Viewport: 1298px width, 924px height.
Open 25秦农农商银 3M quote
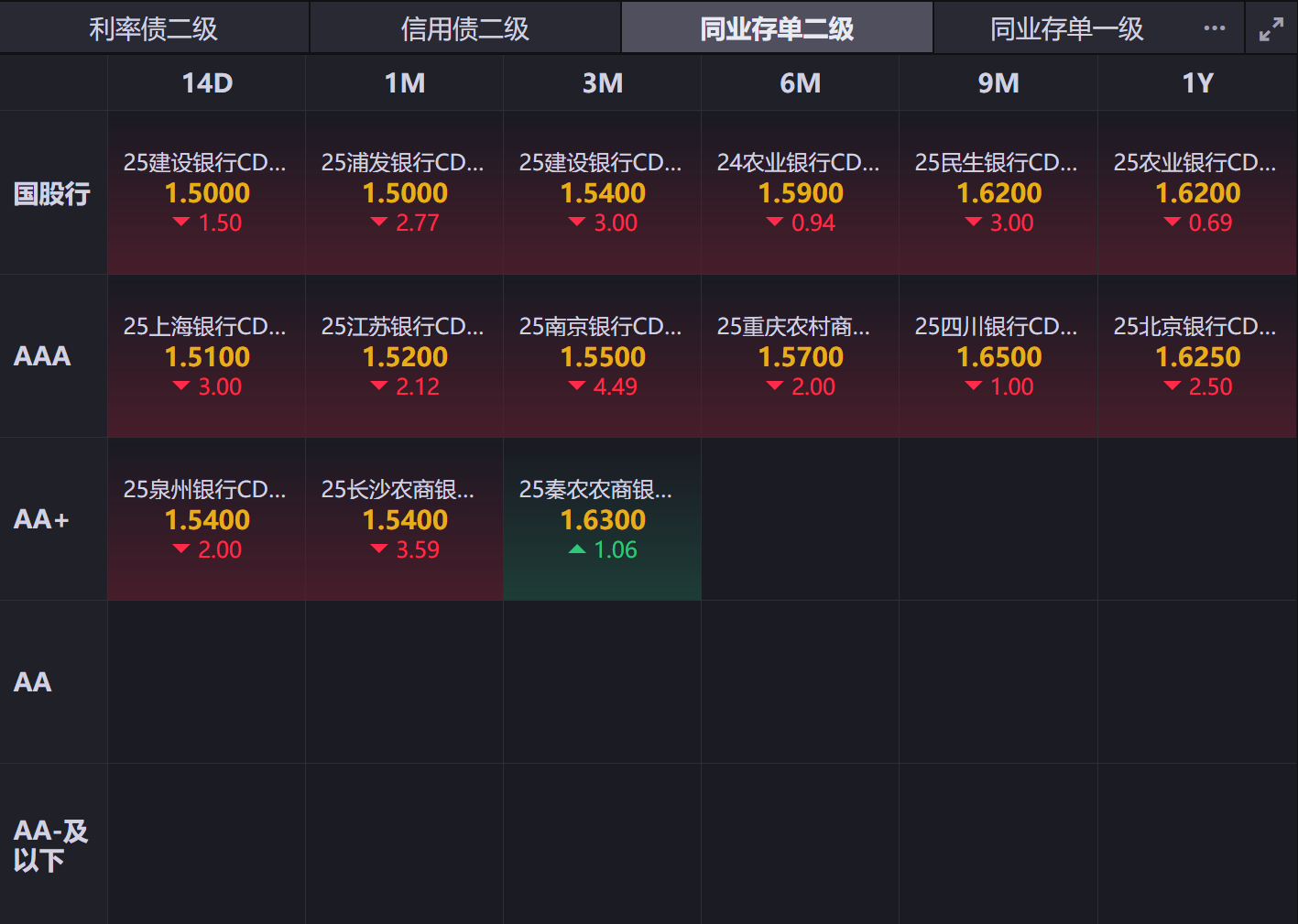(603, 519)
